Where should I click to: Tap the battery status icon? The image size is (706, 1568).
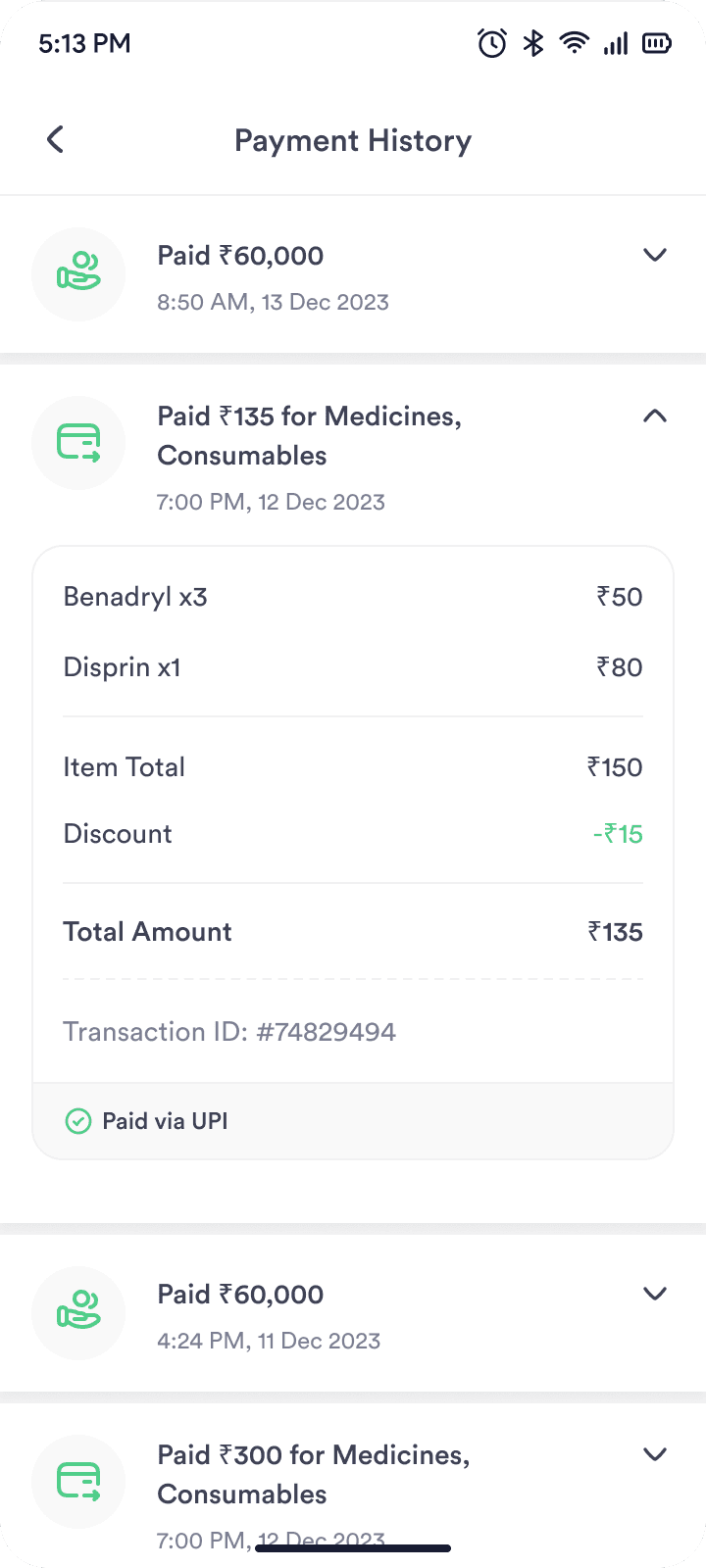click(656, 43)
